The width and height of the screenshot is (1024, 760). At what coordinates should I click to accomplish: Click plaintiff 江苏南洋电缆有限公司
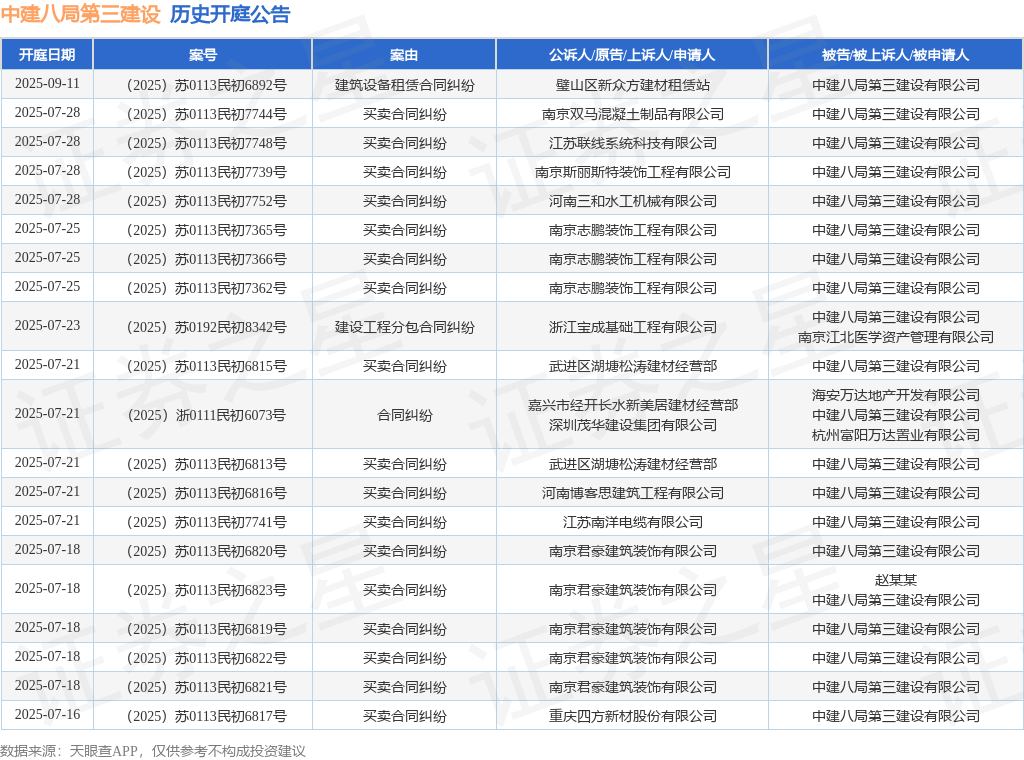[x=632, y=522]
